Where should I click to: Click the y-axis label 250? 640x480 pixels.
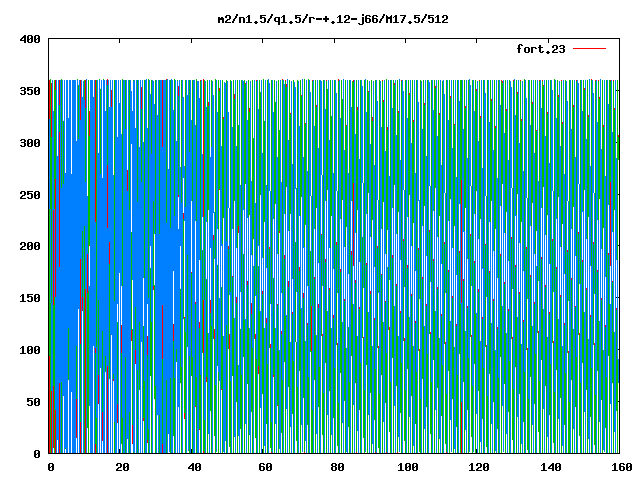pyautogui.click(x=30, y=195)
